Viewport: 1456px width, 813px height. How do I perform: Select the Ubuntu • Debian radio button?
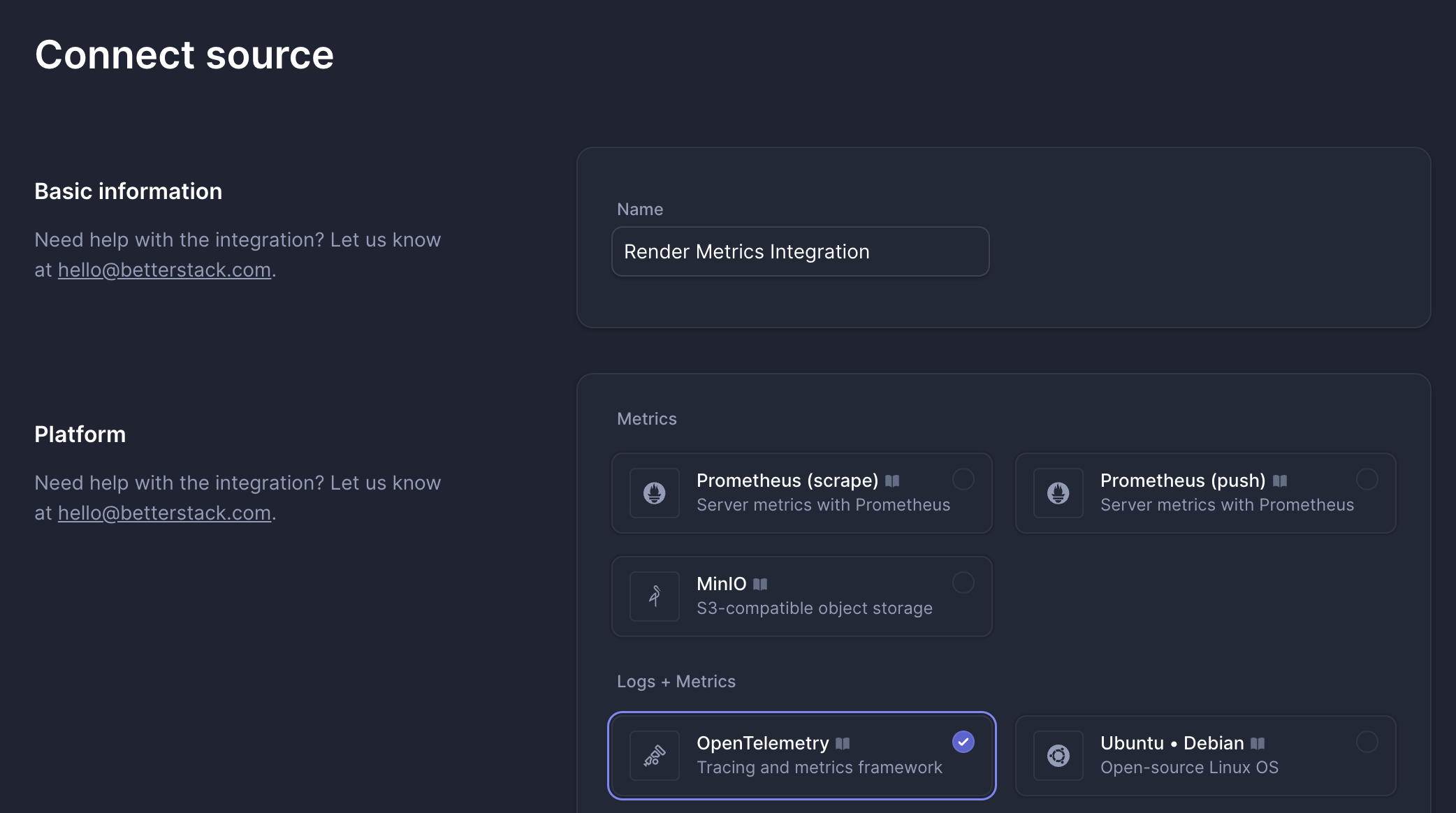click(1367, 742)
